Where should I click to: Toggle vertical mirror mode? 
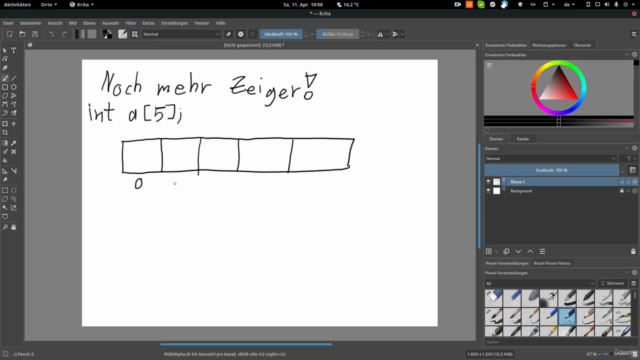(x=395, y=34)
